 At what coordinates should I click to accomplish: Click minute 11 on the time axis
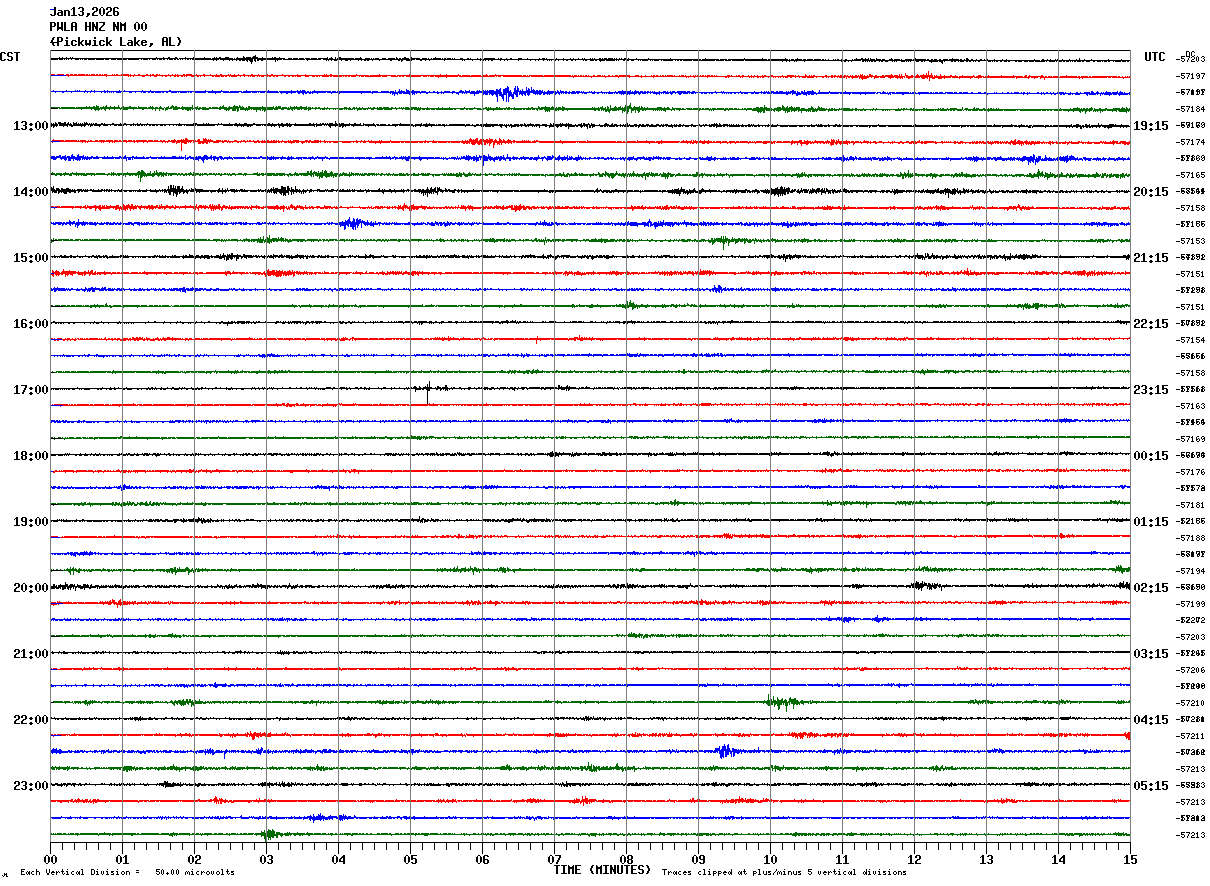tap(842, 860)
